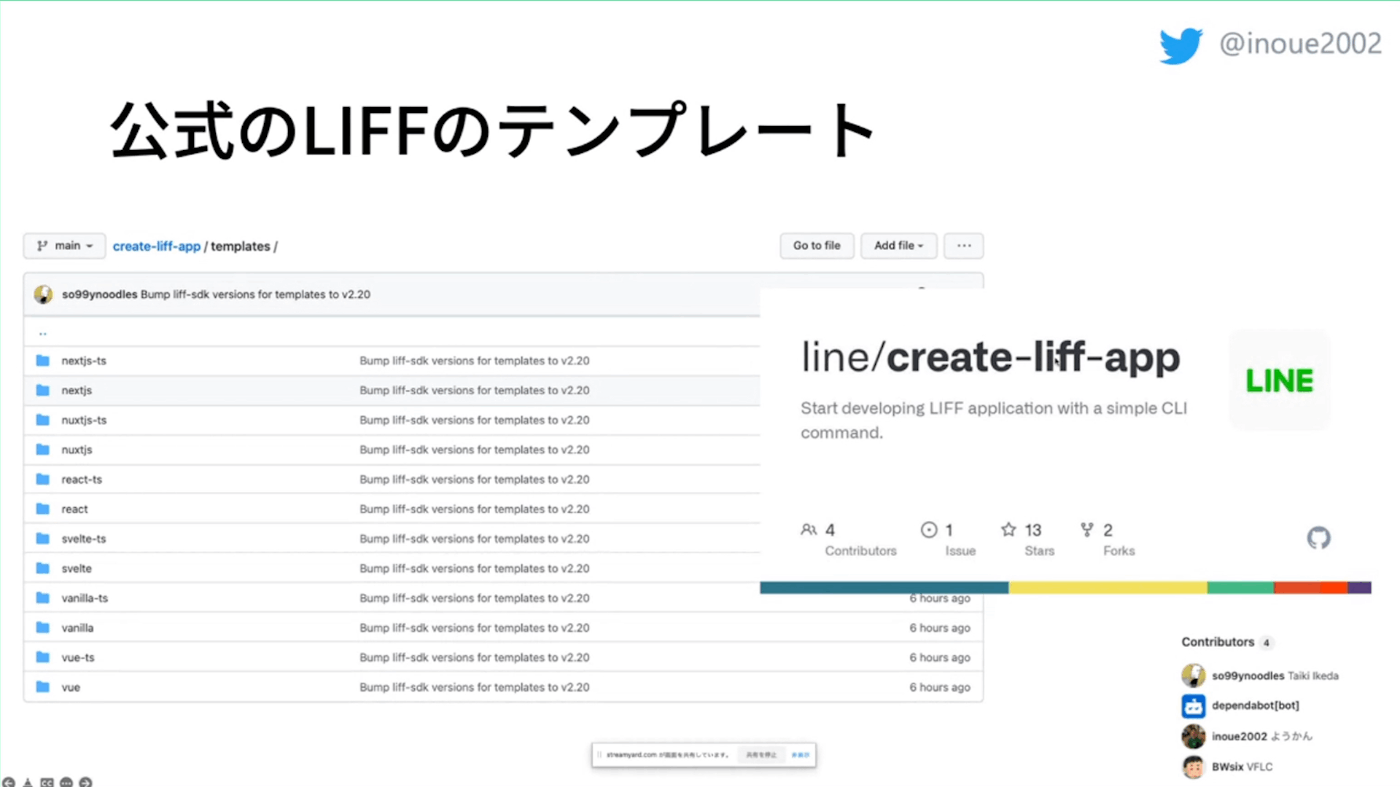Open the so99ynoodles commit author name
Image resolution: width=1400 pixels, height=787 pixels.
(99, 295)
